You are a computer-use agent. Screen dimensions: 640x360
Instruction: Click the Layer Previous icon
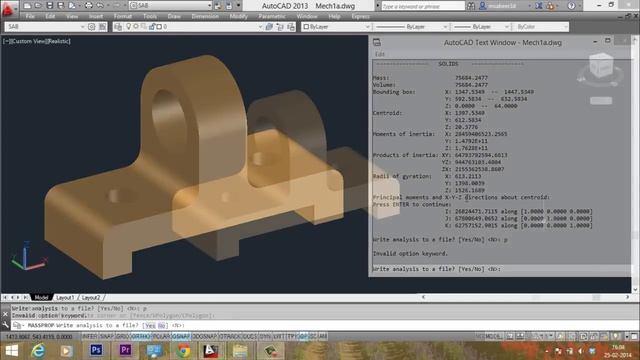[x=280, y=27]
